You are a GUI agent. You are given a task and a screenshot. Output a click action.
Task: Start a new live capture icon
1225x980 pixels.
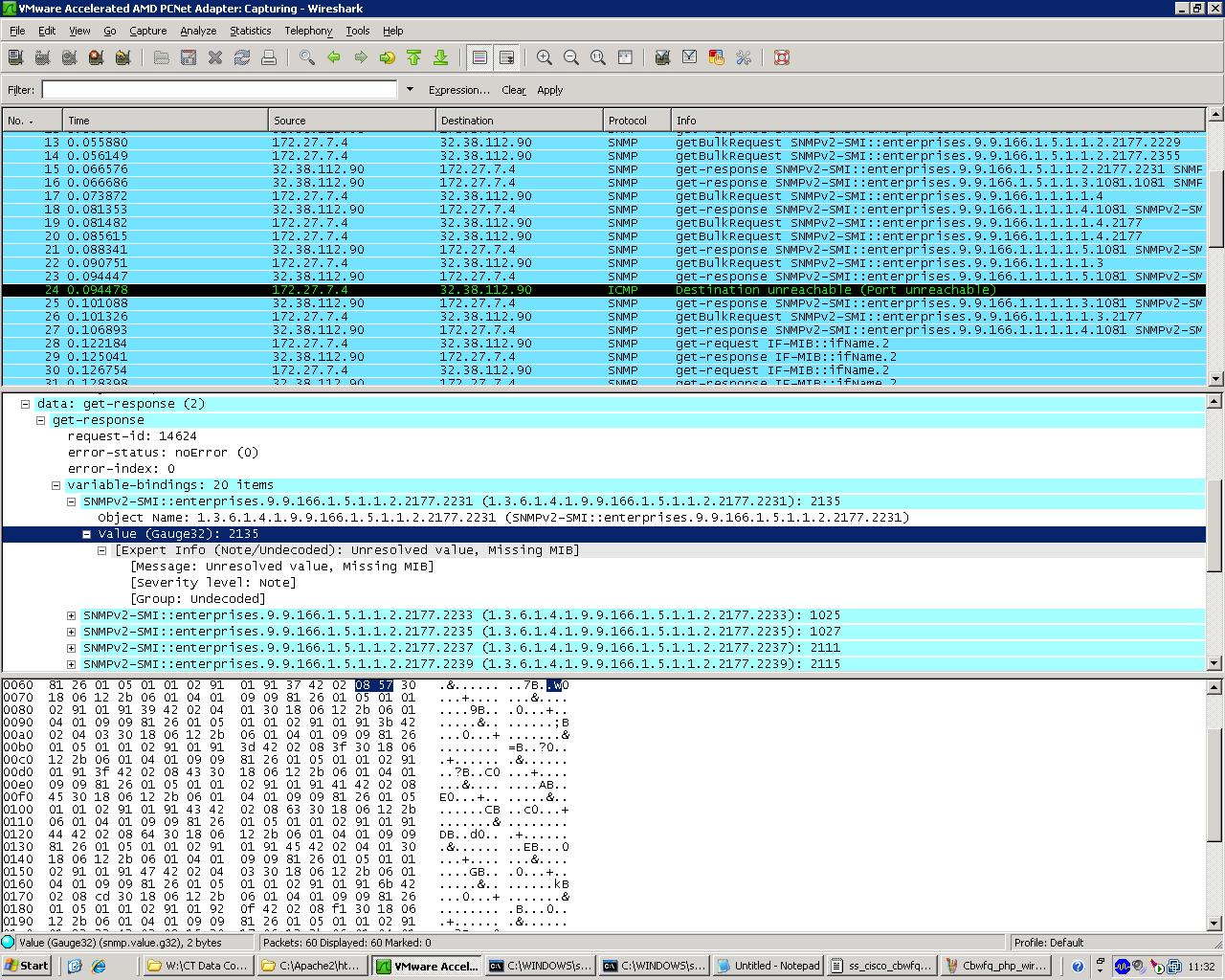[x=69, y=57]
